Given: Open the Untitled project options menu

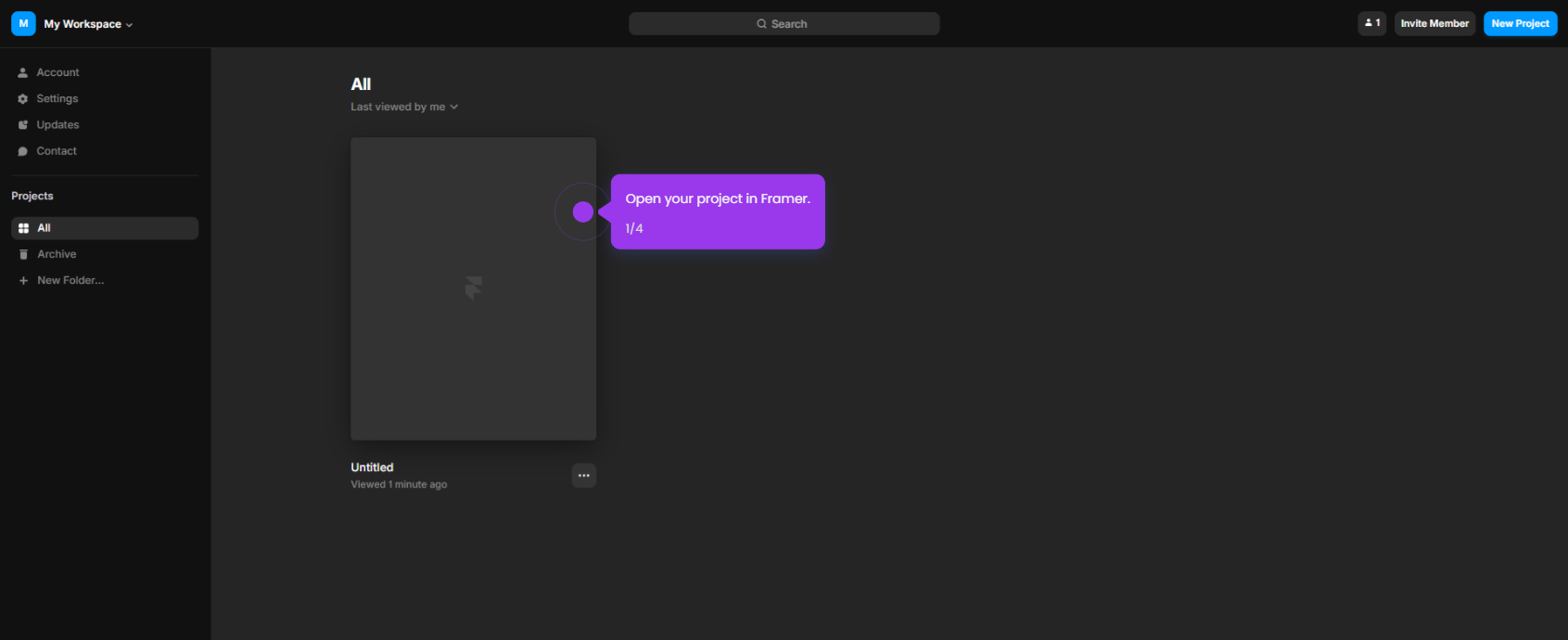Looking at the screenshot, I should (x=583, y=475).
